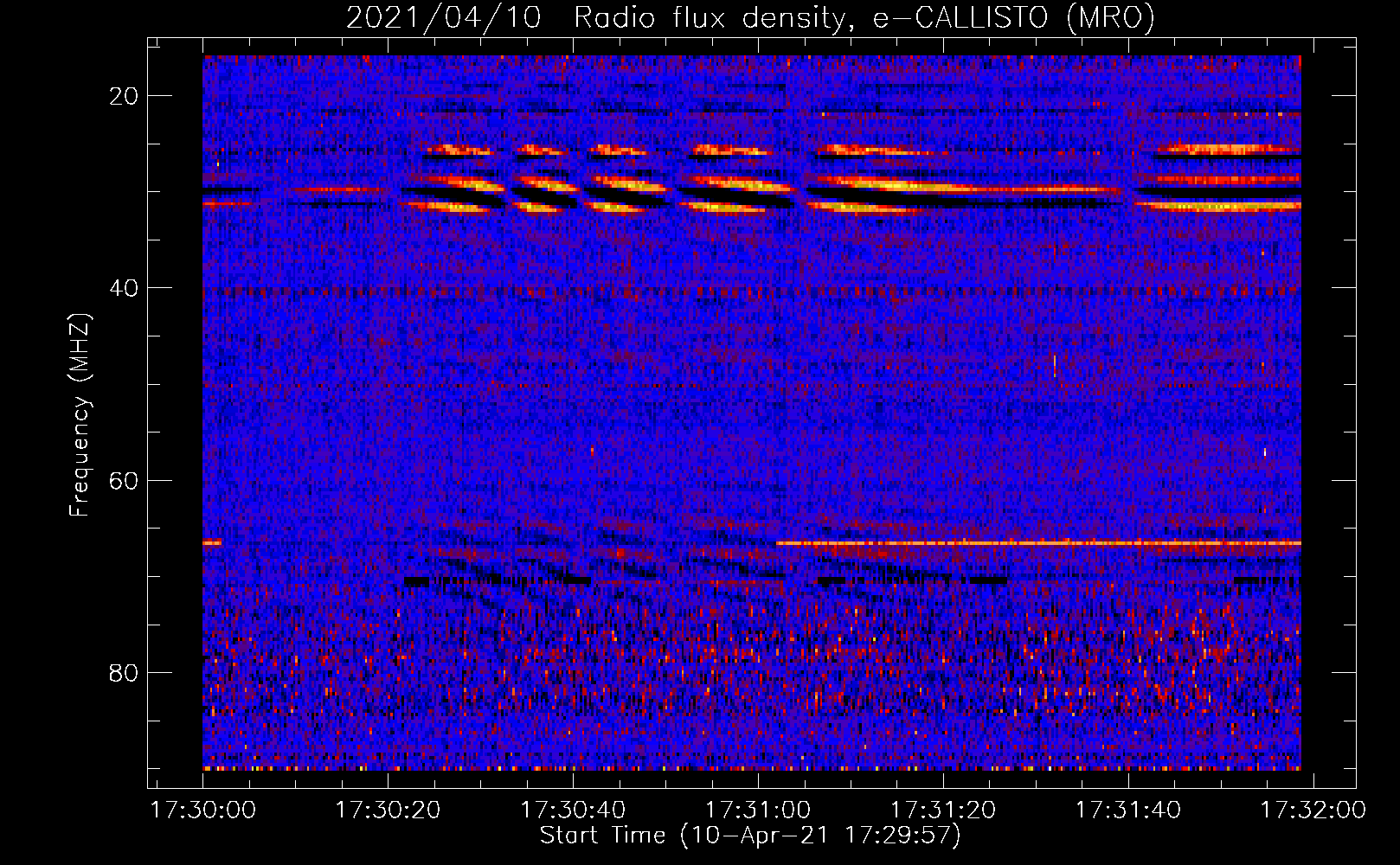Click time tick label '17:30:40'
Screen dimensions: 1400x865
pos(573,811)
